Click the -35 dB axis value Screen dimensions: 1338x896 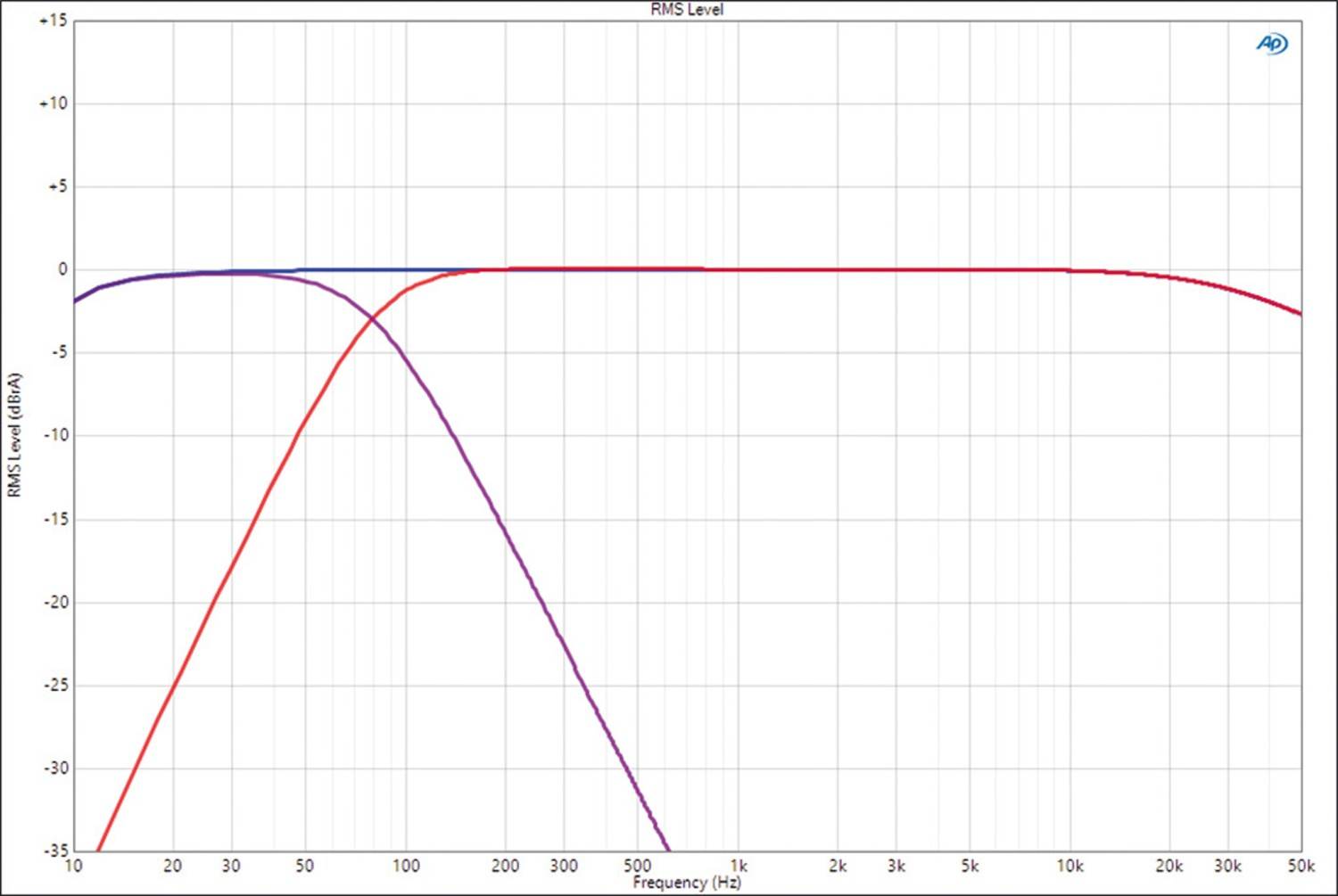click(x=56, y=851)
